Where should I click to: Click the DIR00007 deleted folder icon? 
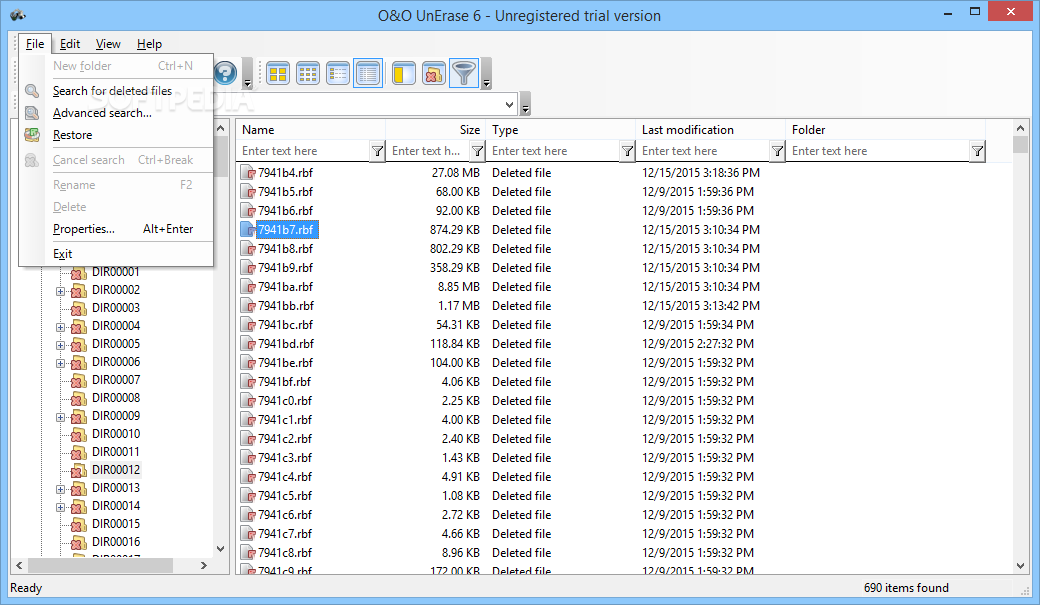pyautogui.click(x=79, y=380)
